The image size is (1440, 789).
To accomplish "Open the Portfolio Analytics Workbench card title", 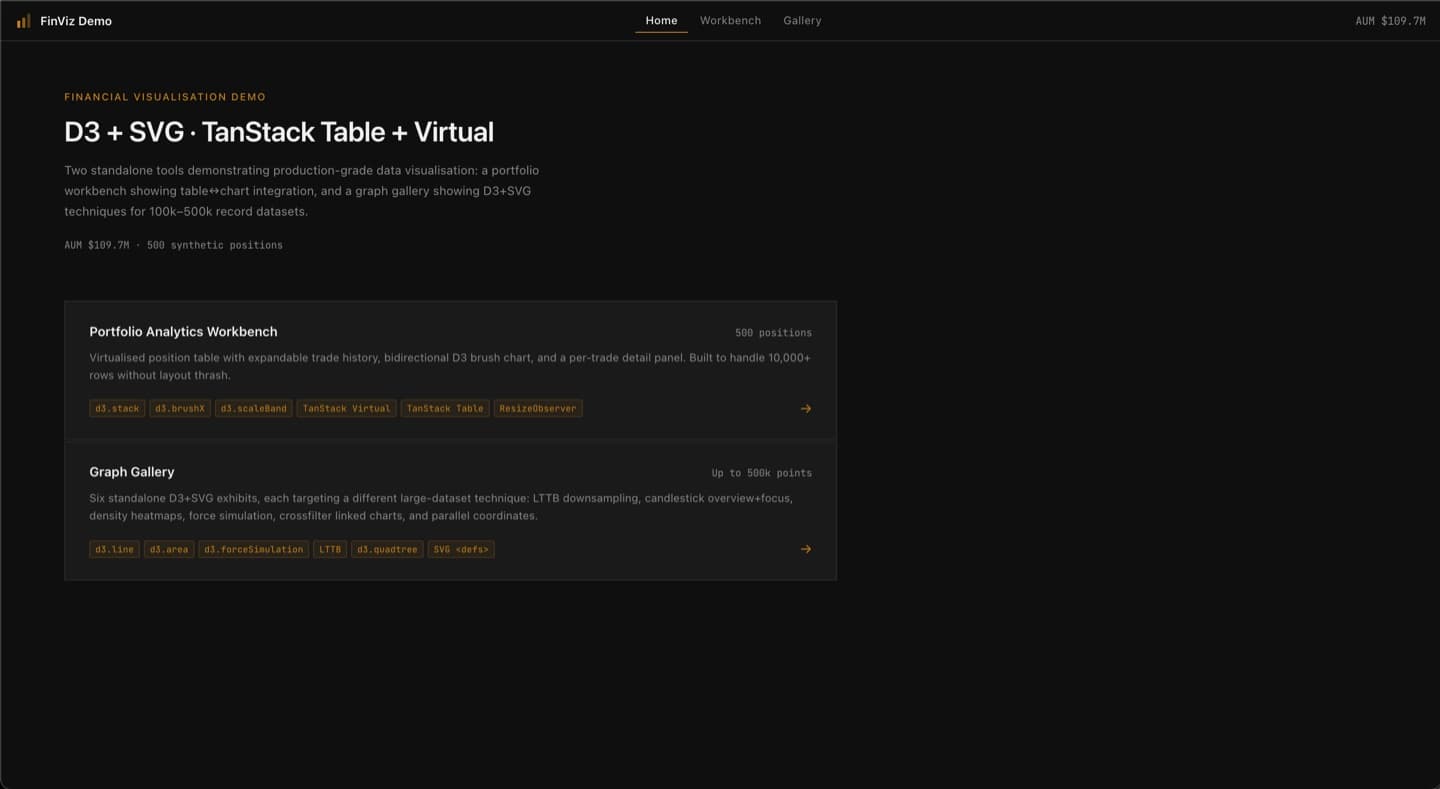I will click(183, 332).
